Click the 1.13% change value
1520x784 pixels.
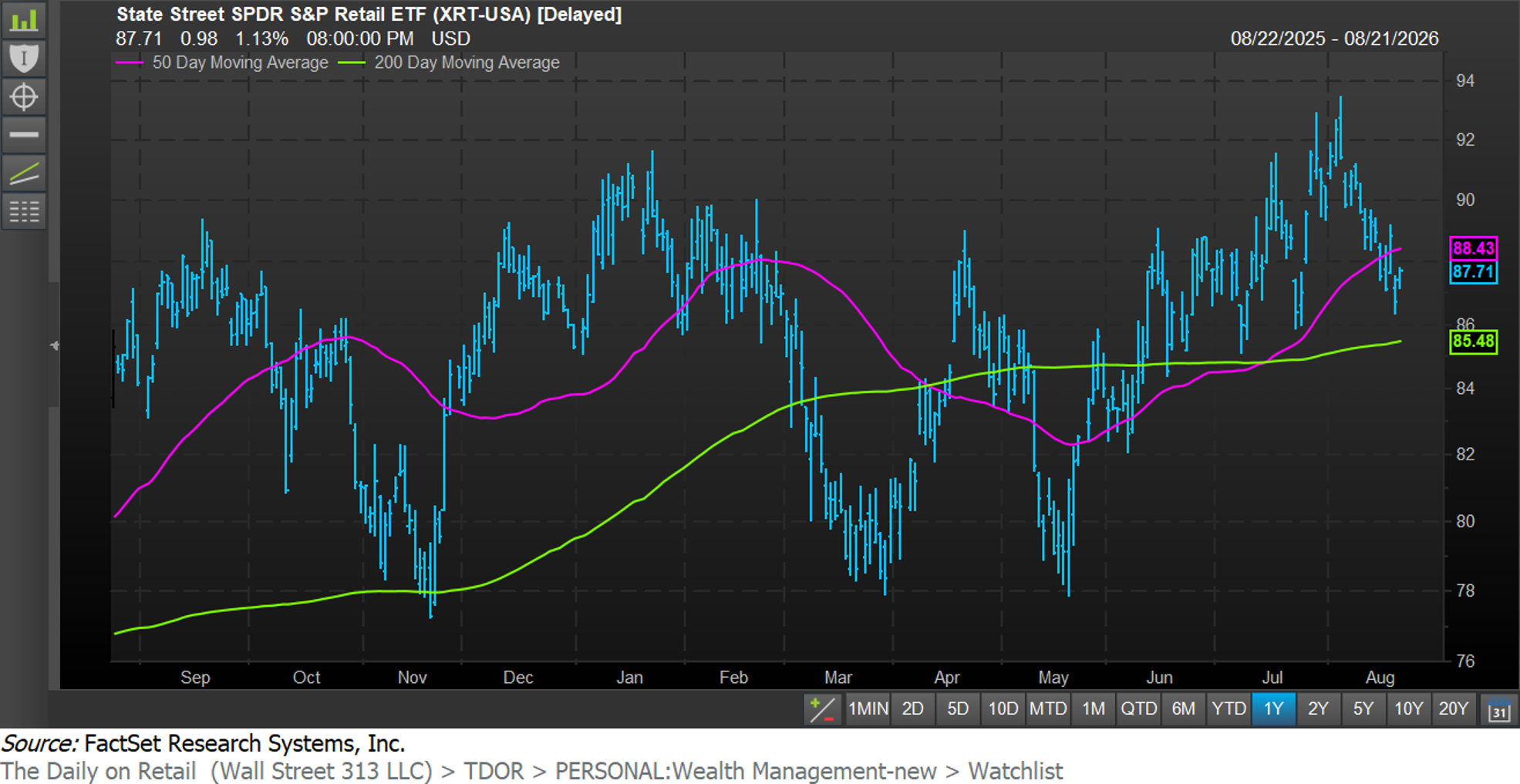[261, 39]
